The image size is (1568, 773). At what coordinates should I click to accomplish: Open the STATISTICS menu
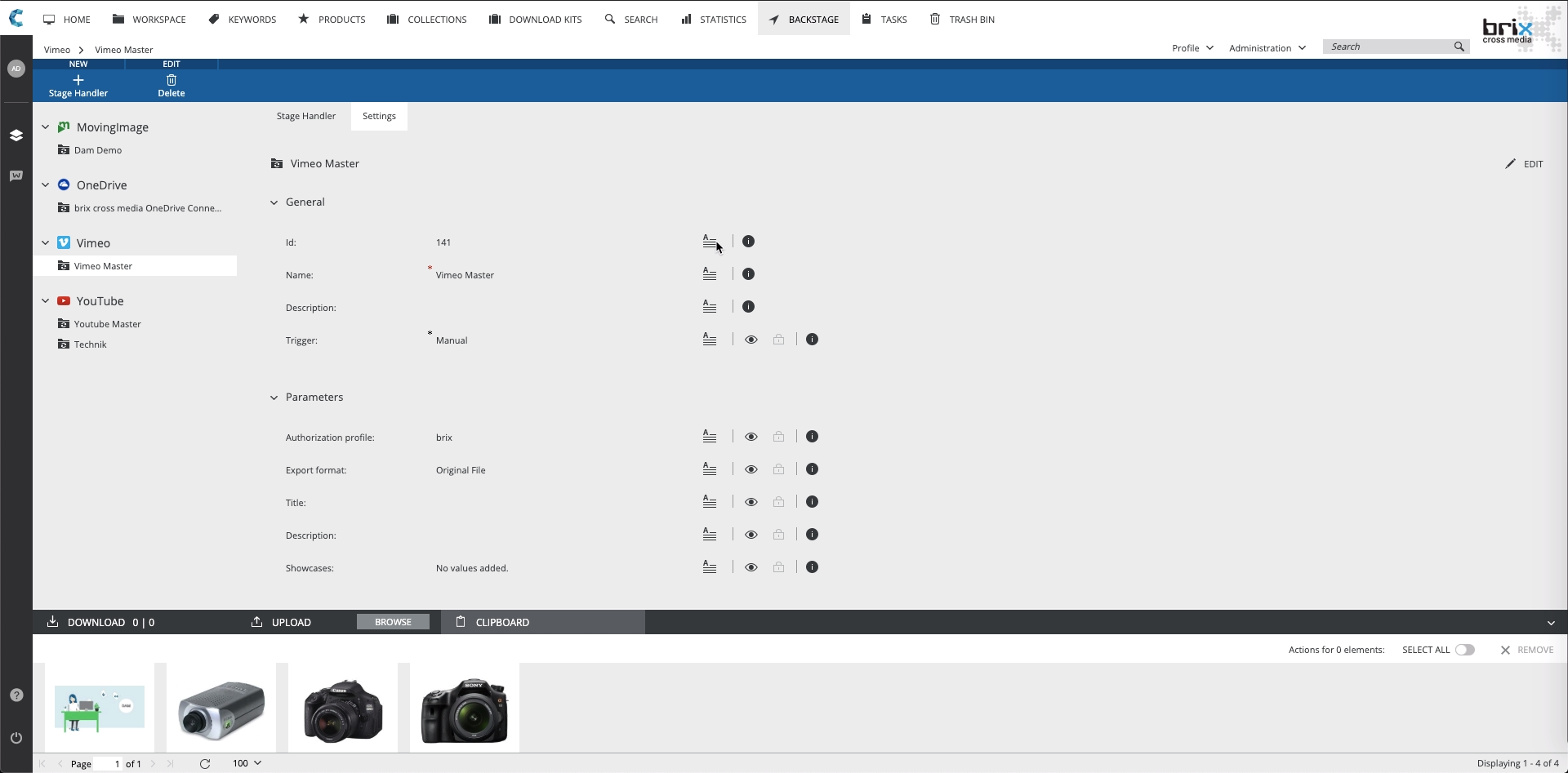714,19
